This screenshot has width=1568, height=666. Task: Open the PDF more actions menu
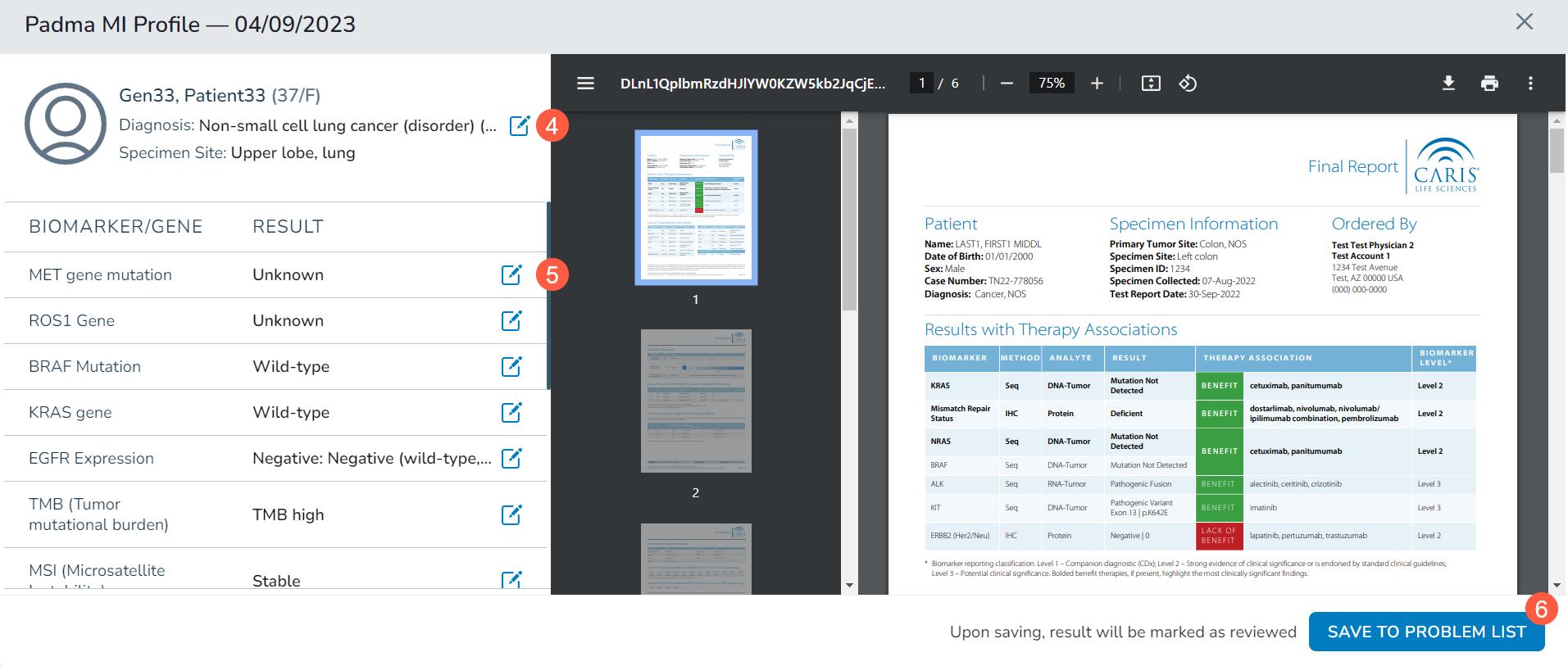click(1530, 83)
